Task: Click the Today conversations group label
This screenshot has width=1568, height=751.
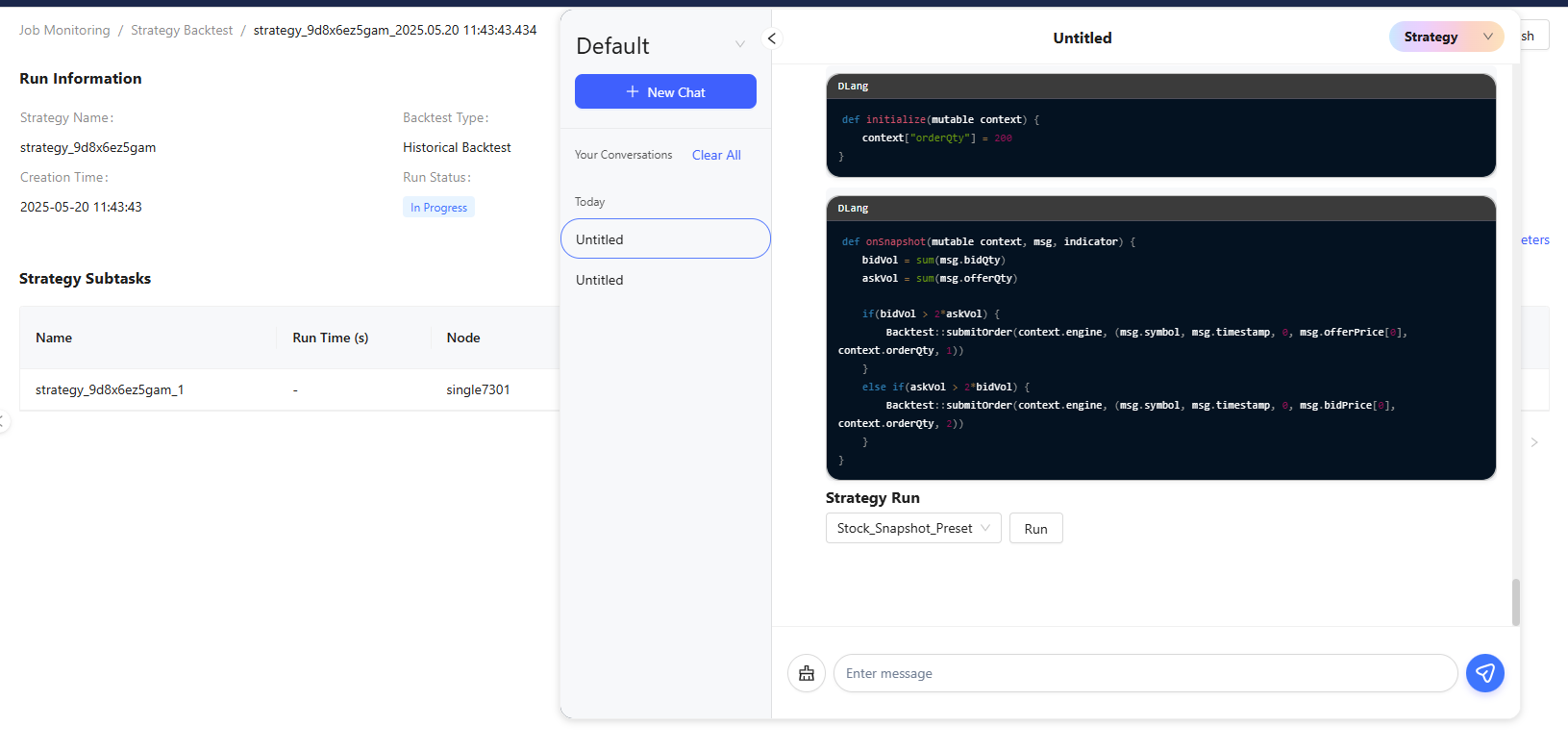Action: pos(589,202)
